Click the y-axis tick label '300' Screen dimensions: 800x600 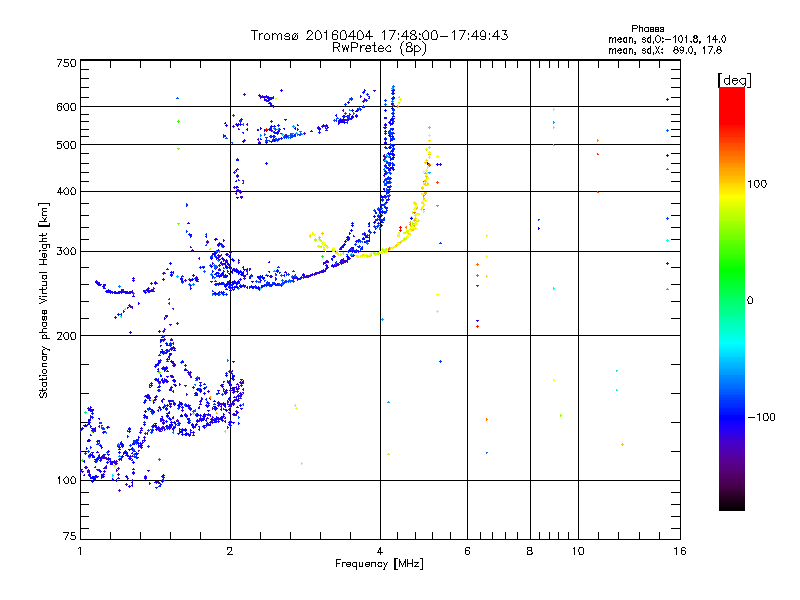coord(66,251)
